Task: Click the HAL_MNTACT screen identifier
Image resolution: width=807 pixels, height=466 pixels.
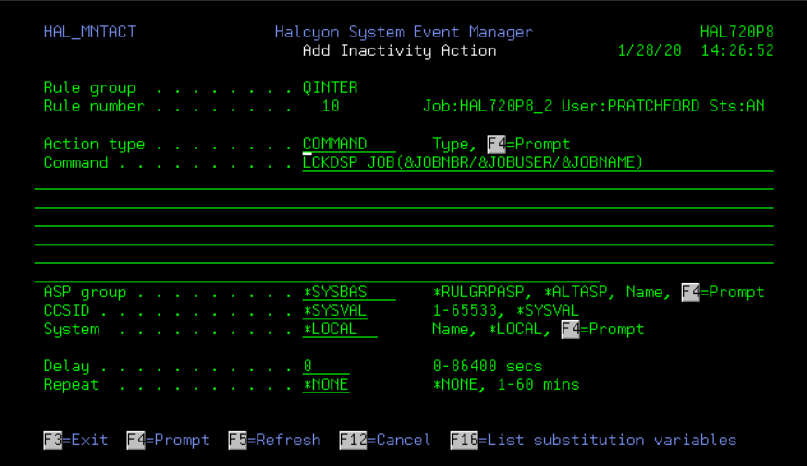Action: point(90,32)
